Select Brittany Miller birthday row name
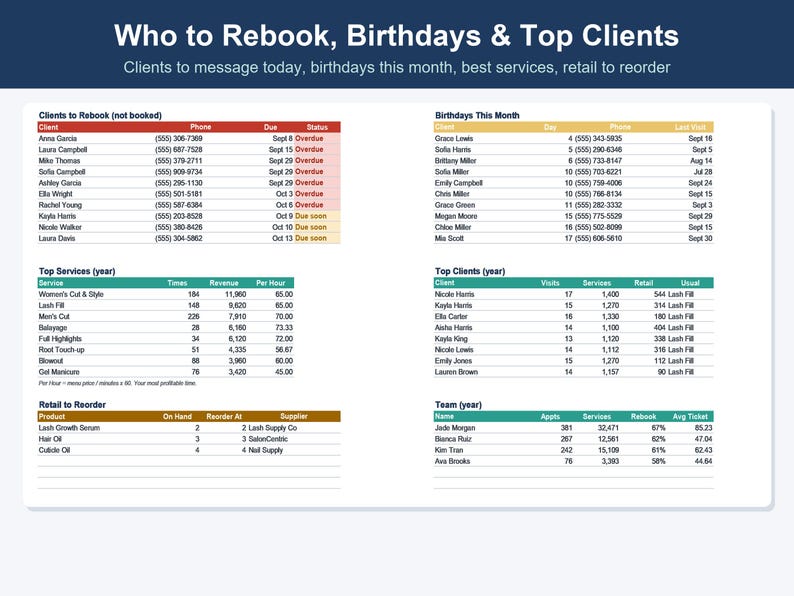794x596 pixels. point(455,161)
